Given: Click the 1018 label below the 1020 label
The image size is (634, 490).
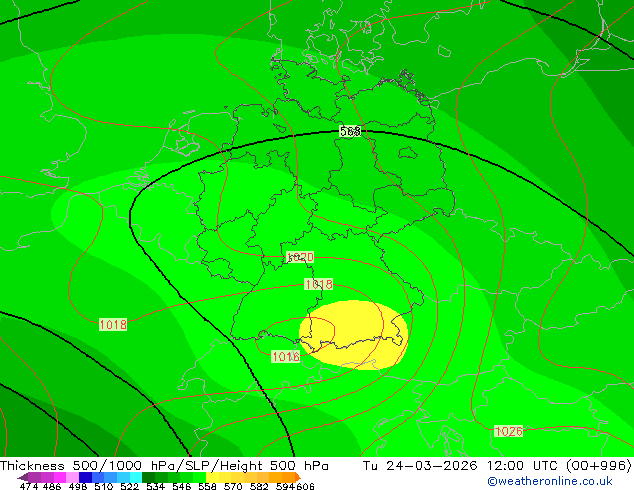Looking at the screenshot, I should [x=319, y=284].
